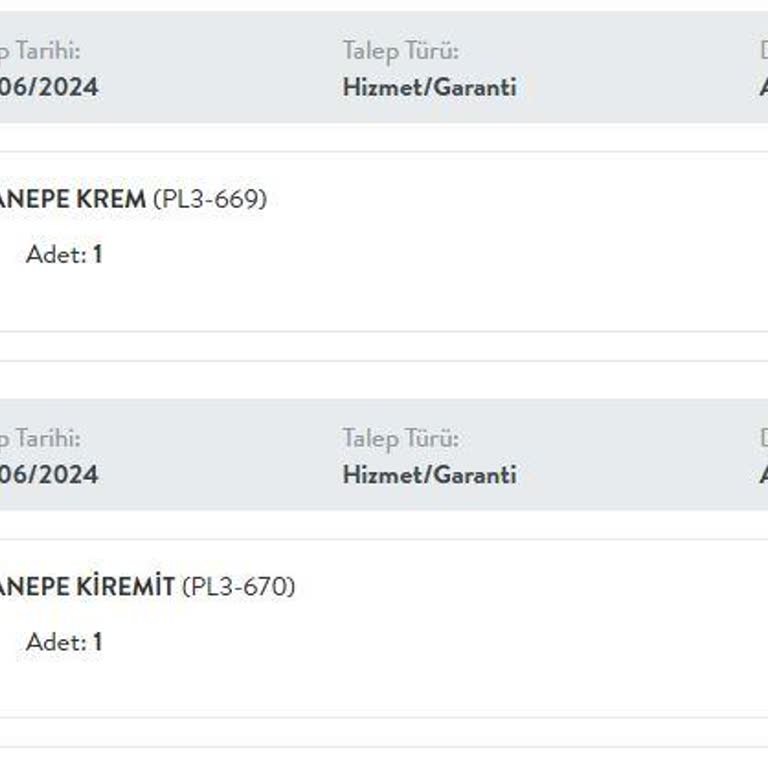Click the number 1 beside Adet for PL3-669
This screenshot has width=768, height=768.
[x=97, y=254]
